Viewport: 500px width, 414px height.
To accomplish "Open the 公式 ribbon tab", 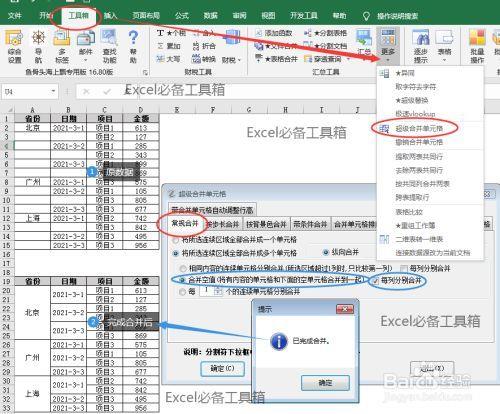I will 182,15.
